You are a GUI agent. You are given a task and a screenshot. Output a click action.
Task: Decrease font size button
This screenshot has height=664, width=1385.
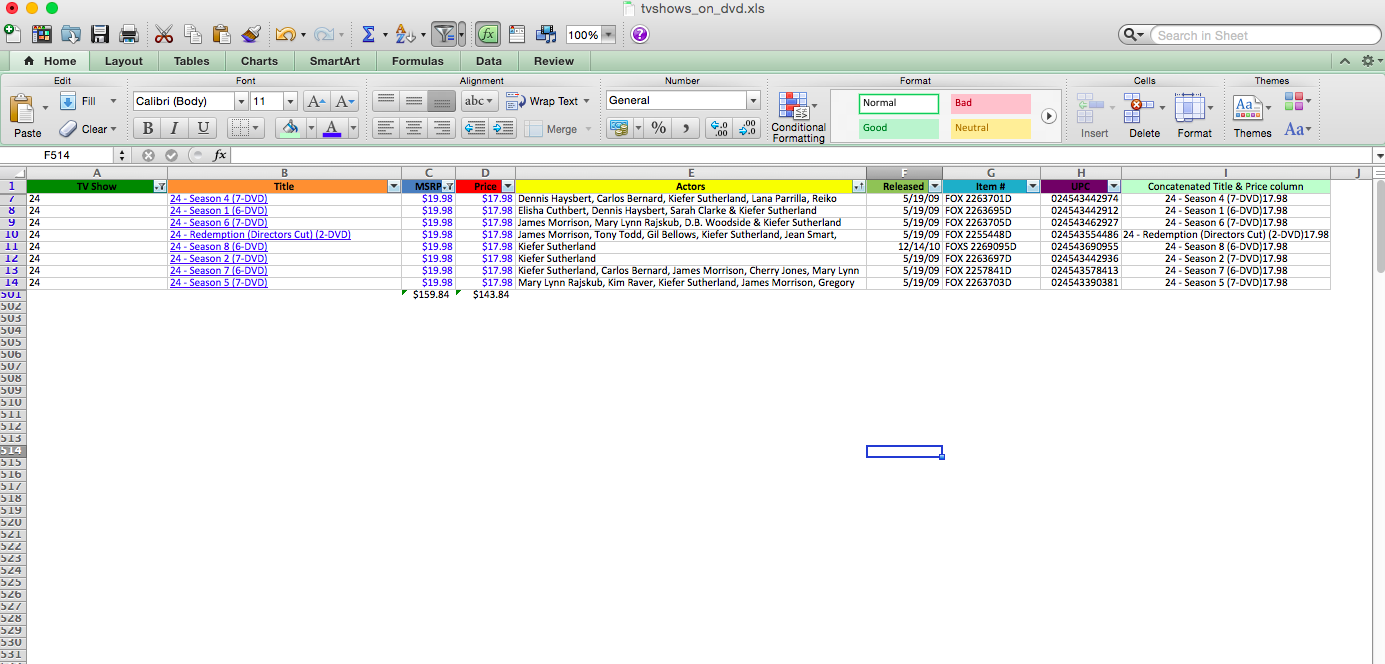click(345, 101)
